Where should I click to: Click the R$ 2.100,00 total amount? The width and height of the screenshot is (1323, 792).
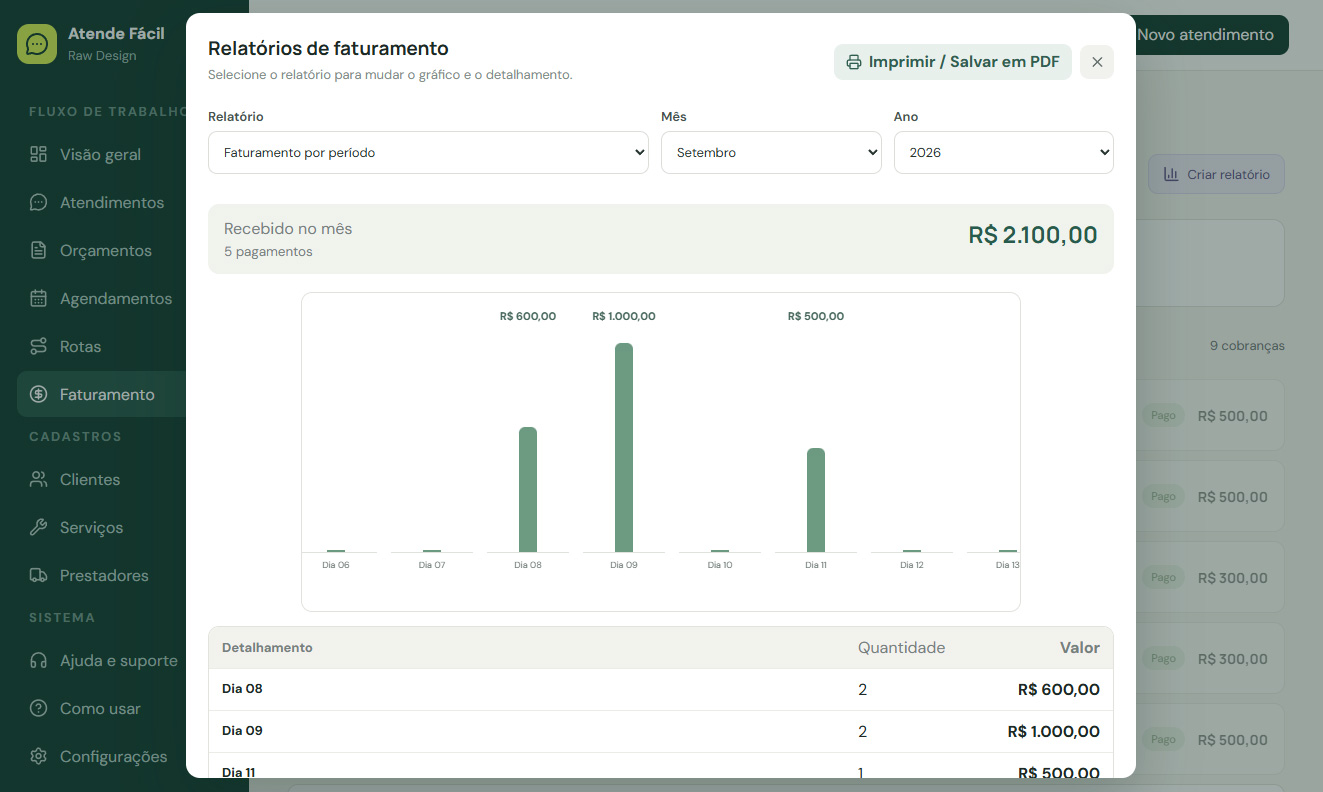click(1033, 235)
